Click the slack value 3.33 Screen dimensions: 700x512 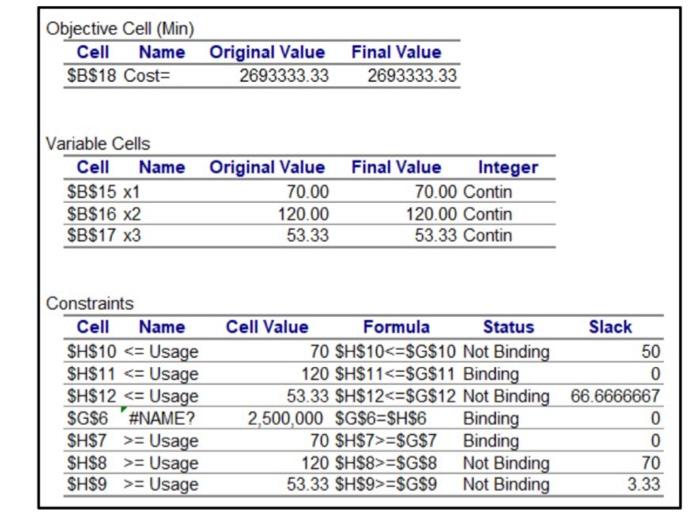click(x=644, y=484)
